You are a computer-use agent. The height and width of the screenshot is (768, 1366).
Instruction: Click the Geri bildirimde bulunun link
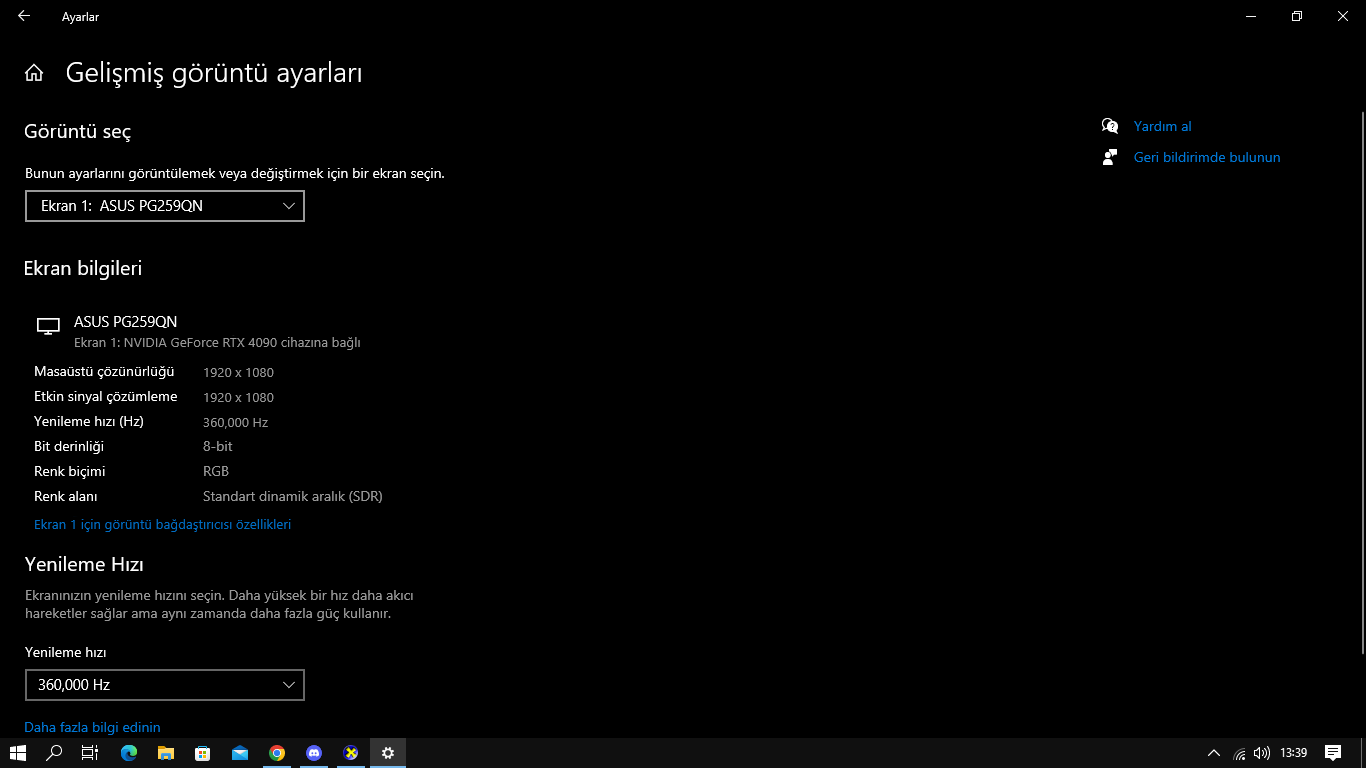[x=1207, y=157]
